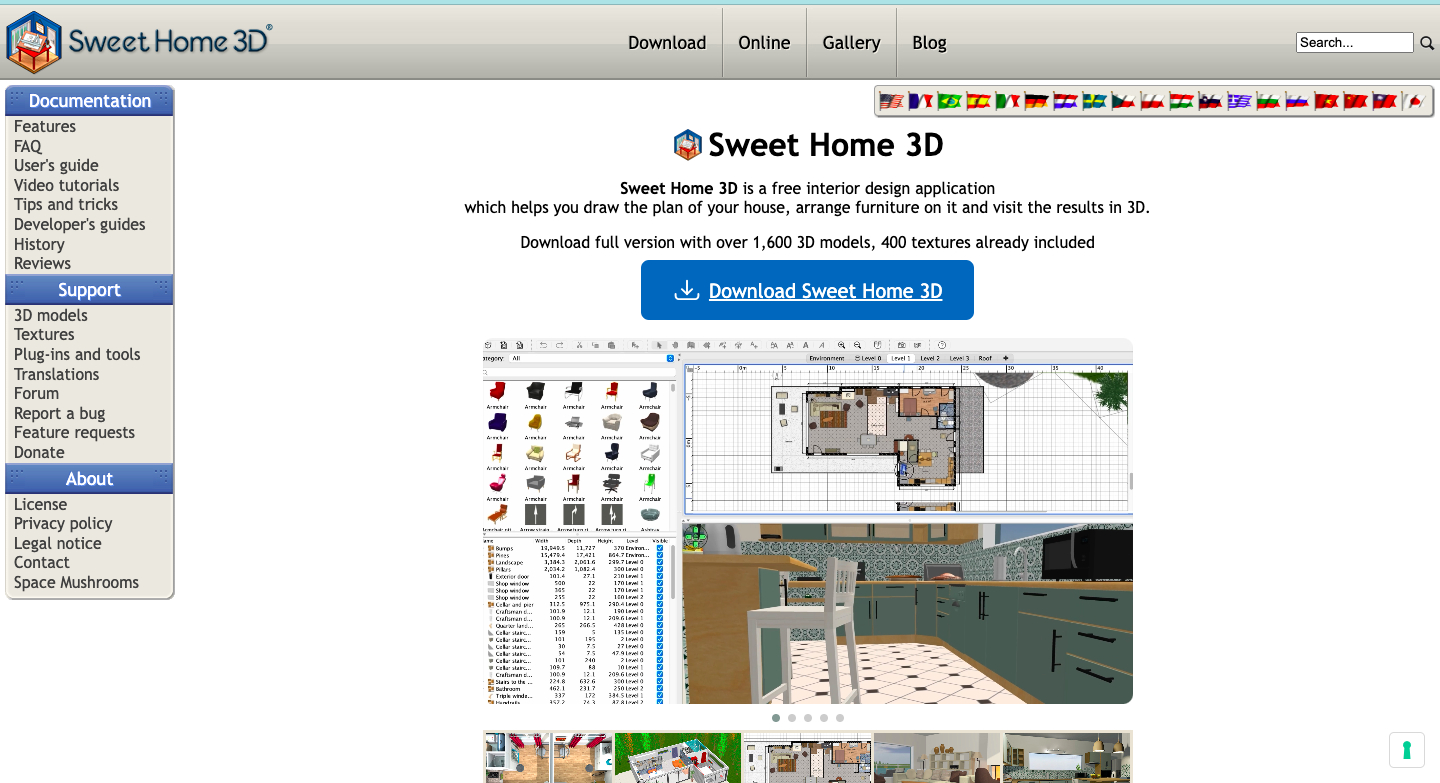The width and height of the screenshot is (1440, 783).
Task: Open the Space Mushrooms link
Action: pos(76,582)
